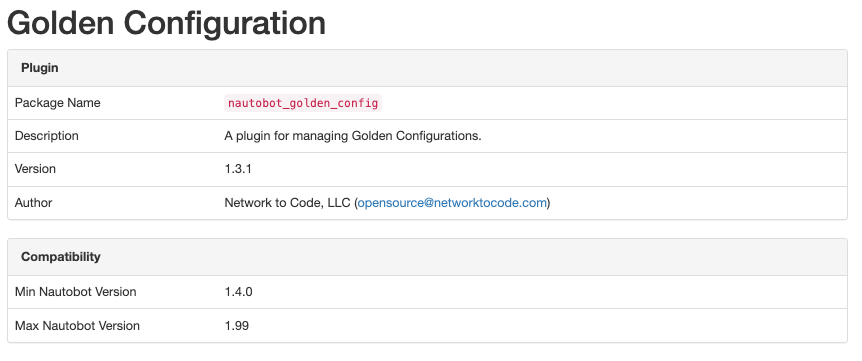
Task: Click the minimum version value 1.4.0
Action: click(239, 292)
